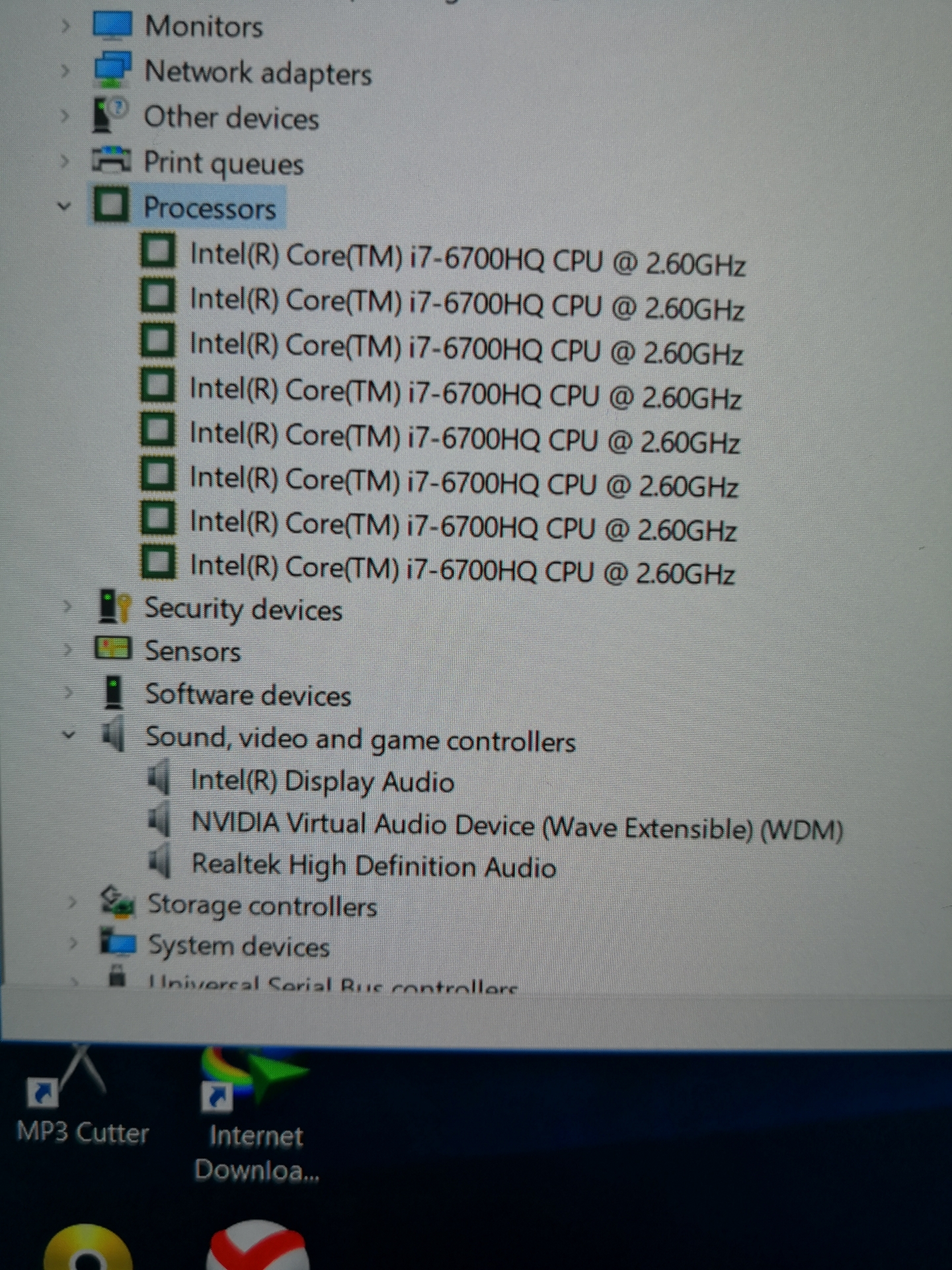Click the "Security devices" label text

click(243, 609)
